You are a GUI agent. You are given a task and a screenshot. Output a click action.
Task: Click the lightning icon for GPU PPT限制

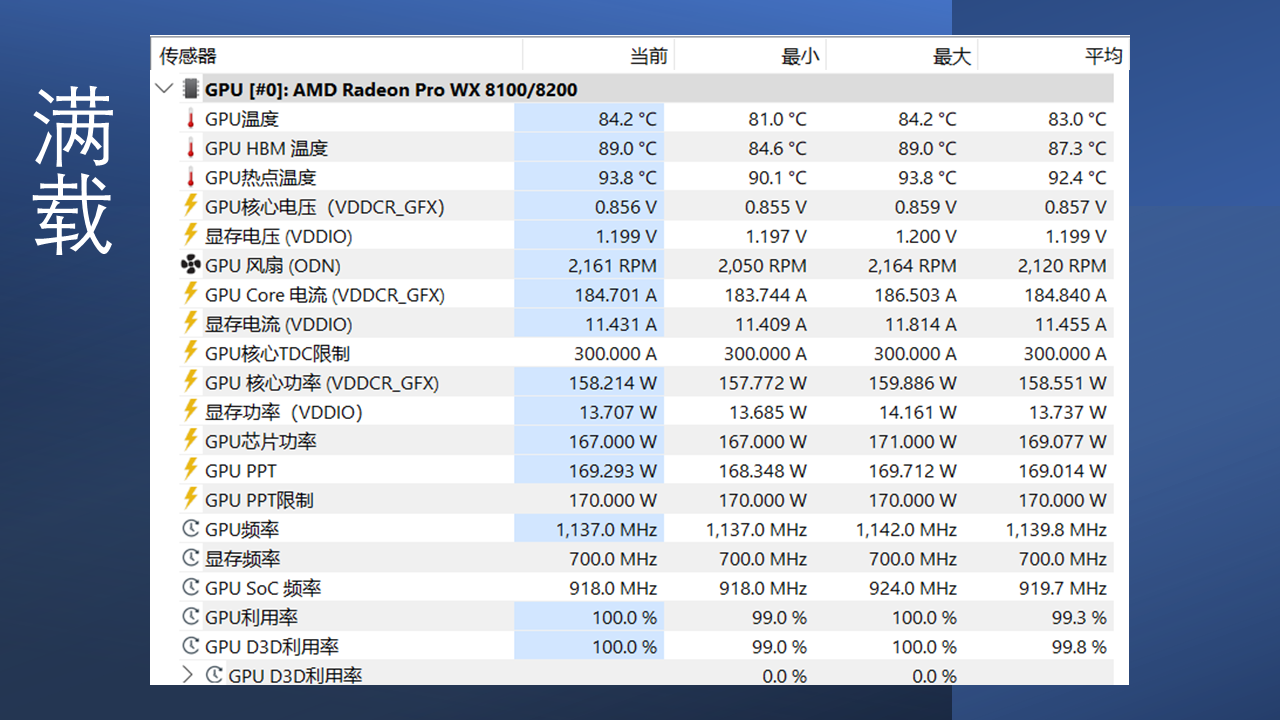coord(190,499)
